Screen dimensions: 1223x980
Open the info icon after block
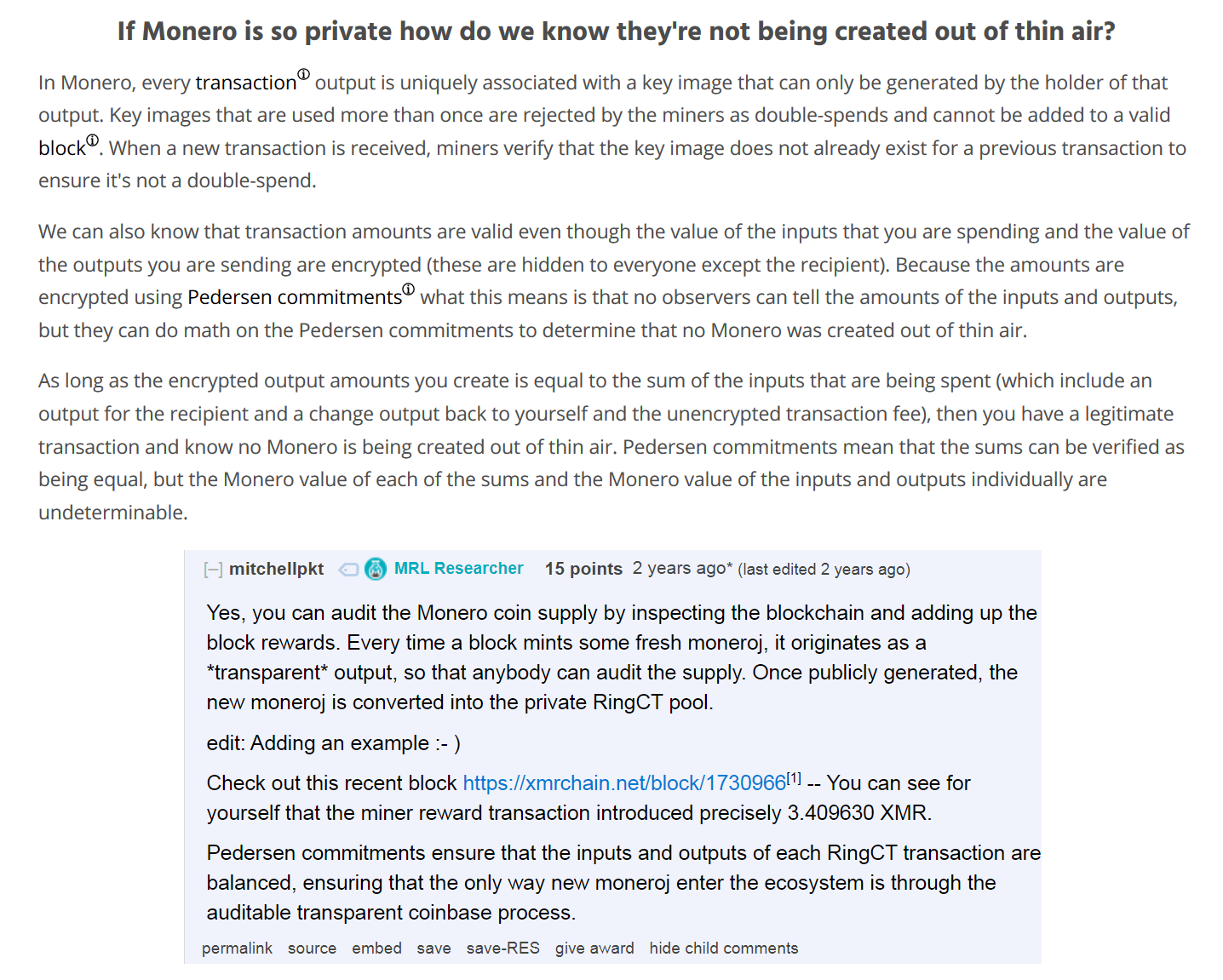click(93, 140)
